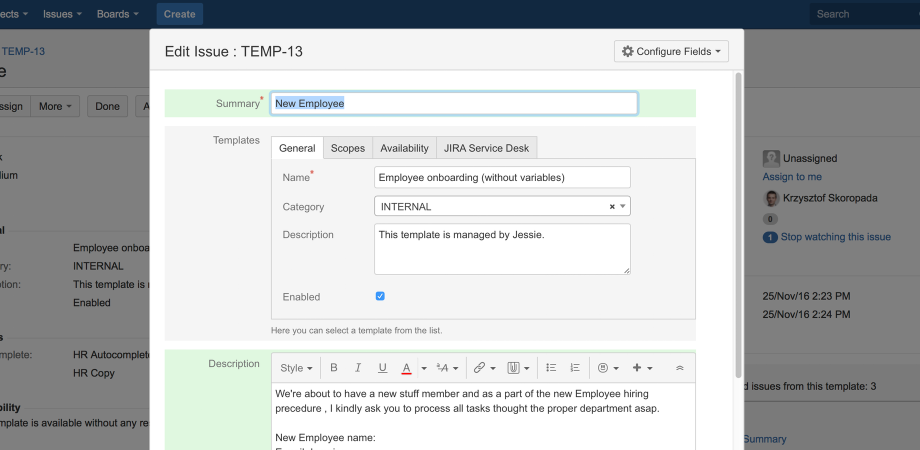Click Stop watching this issue link
Viewport: 920px width, 450px height.
click(x=836, y=237)
